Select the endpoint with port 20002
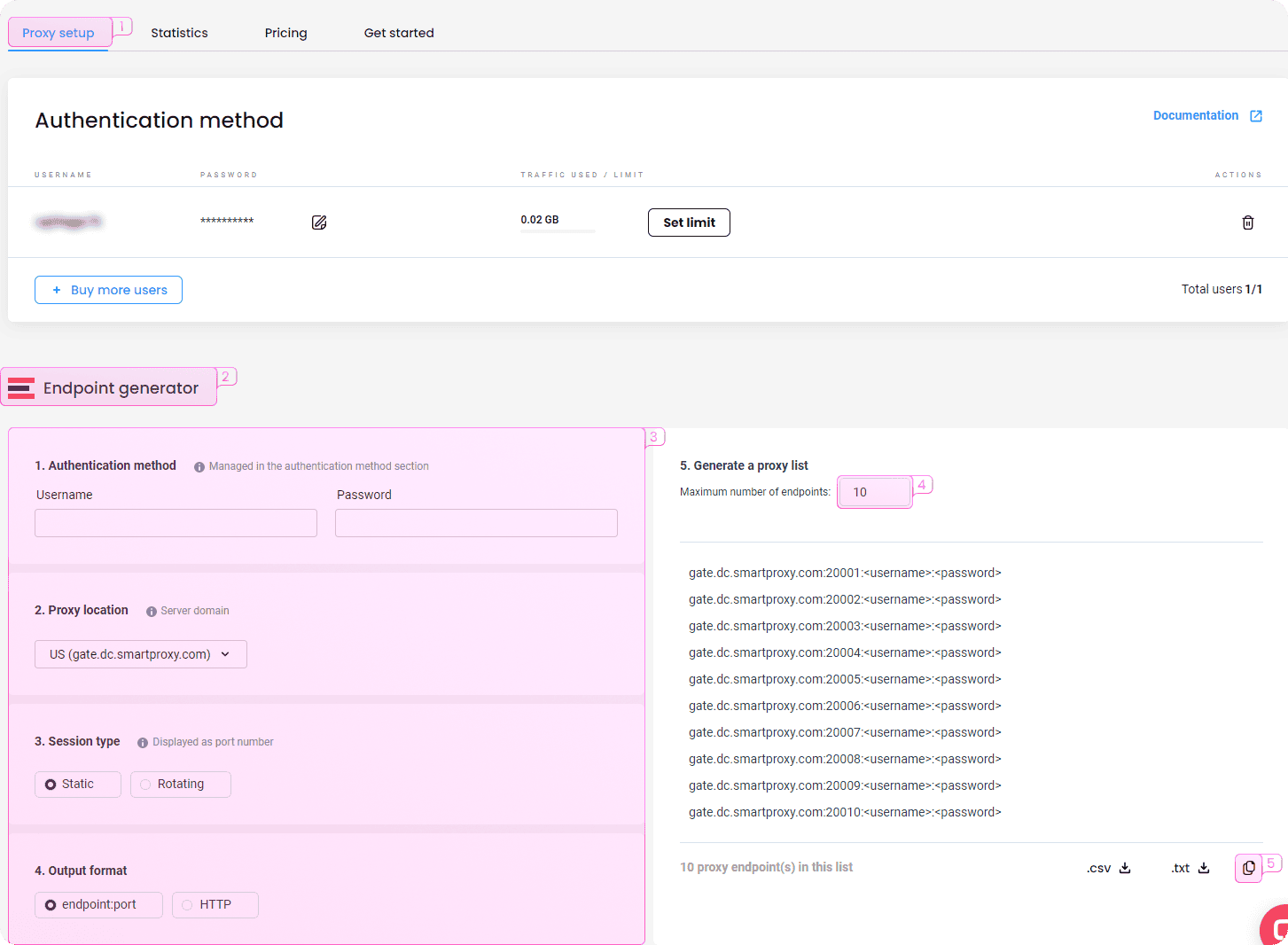Viewport: 1288px width, 945px height. (845, 600)
